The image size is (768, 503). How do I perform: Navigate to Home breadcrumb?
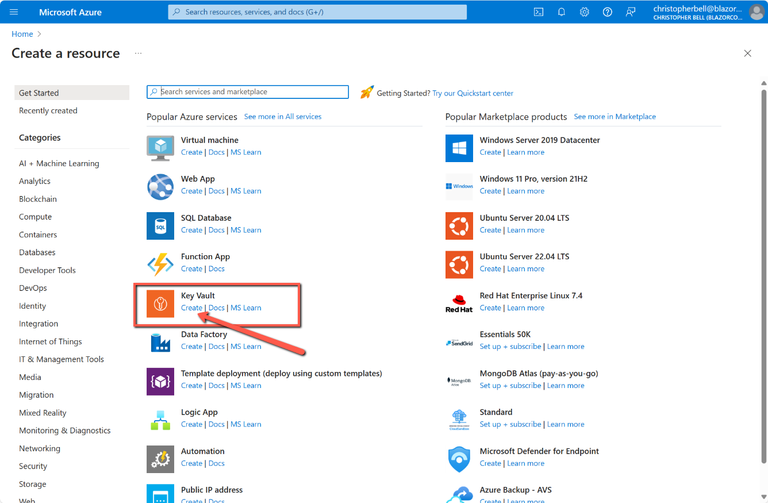21,34
